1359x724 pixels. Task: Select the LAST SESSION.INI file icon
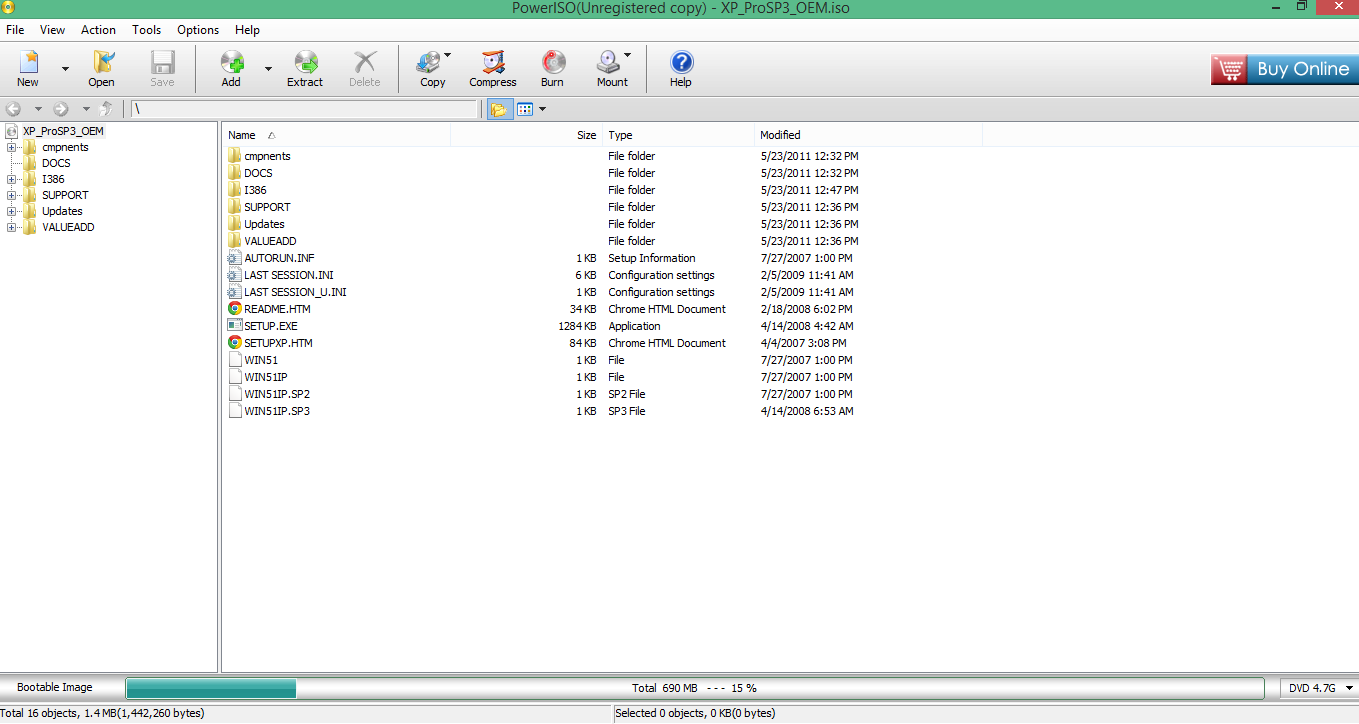[x=234, y=275]
